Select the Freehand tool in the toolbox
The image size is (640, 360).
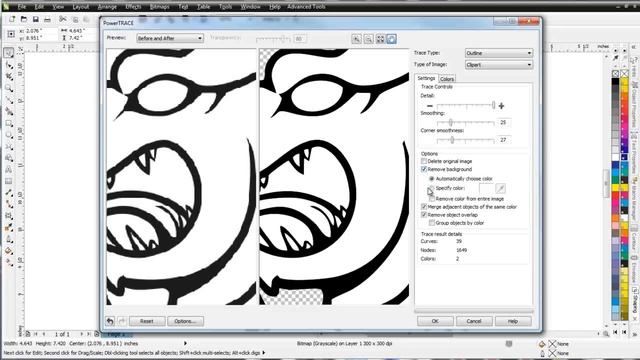pos(9,100)
